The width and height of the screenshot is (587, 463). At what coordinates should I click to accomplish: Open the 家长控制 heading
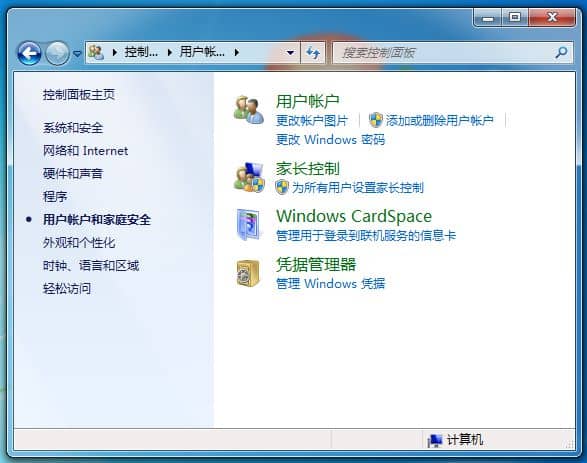(308, 168)
